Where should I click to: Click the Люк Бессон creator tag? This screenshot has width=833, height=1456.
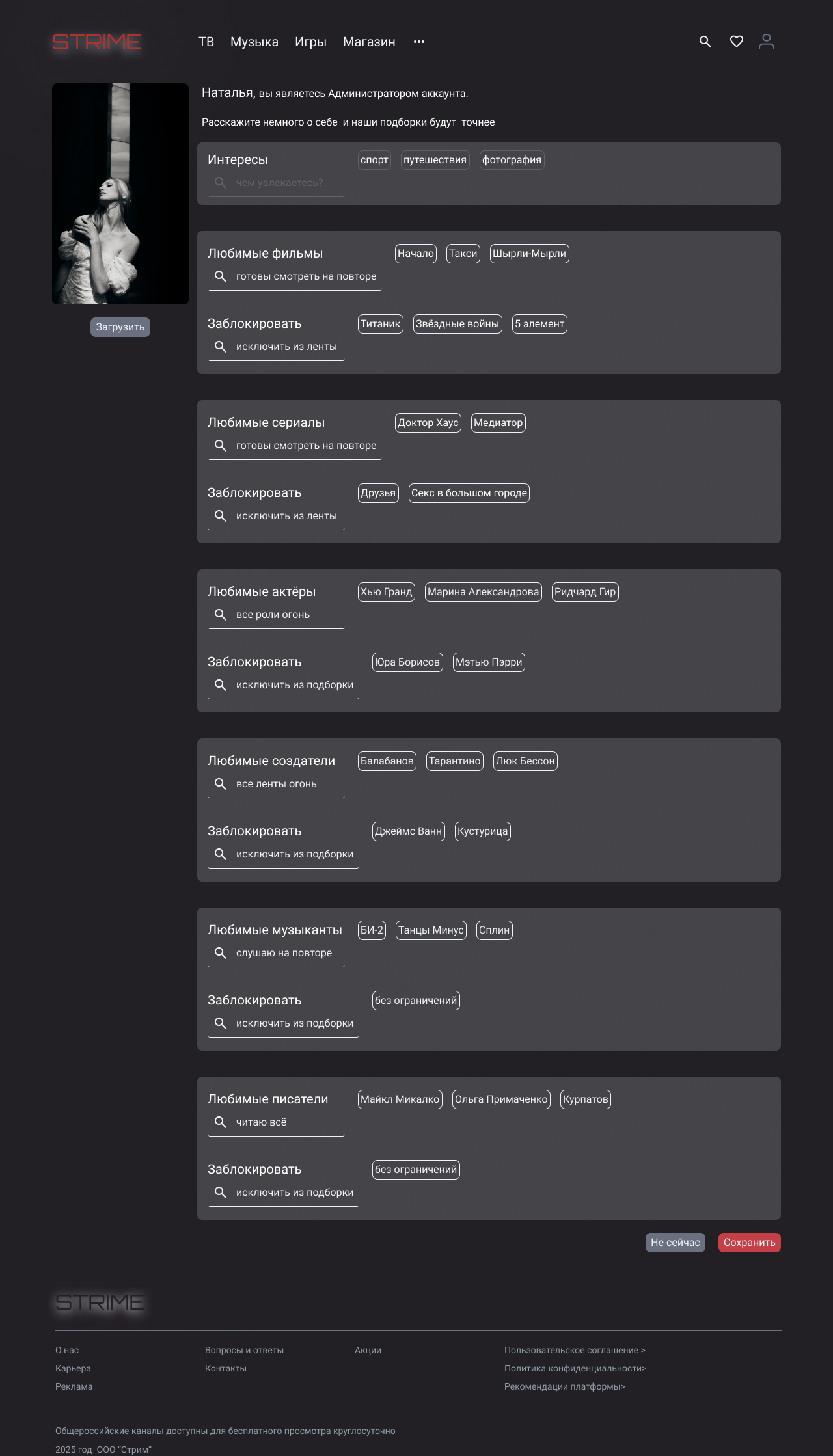pos(525,761)
